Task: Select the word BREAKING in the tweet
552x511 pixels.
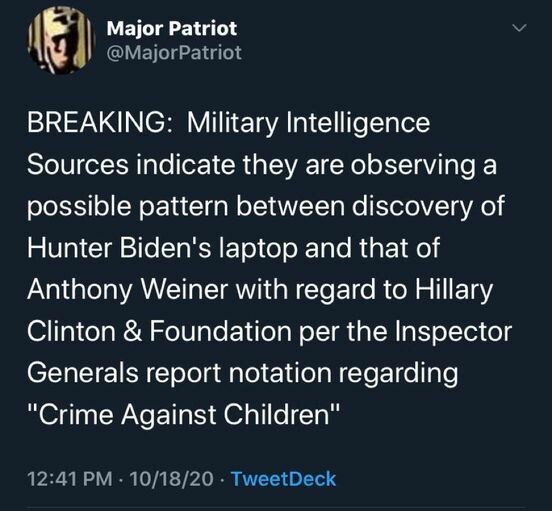Action: tap(97, 123)
